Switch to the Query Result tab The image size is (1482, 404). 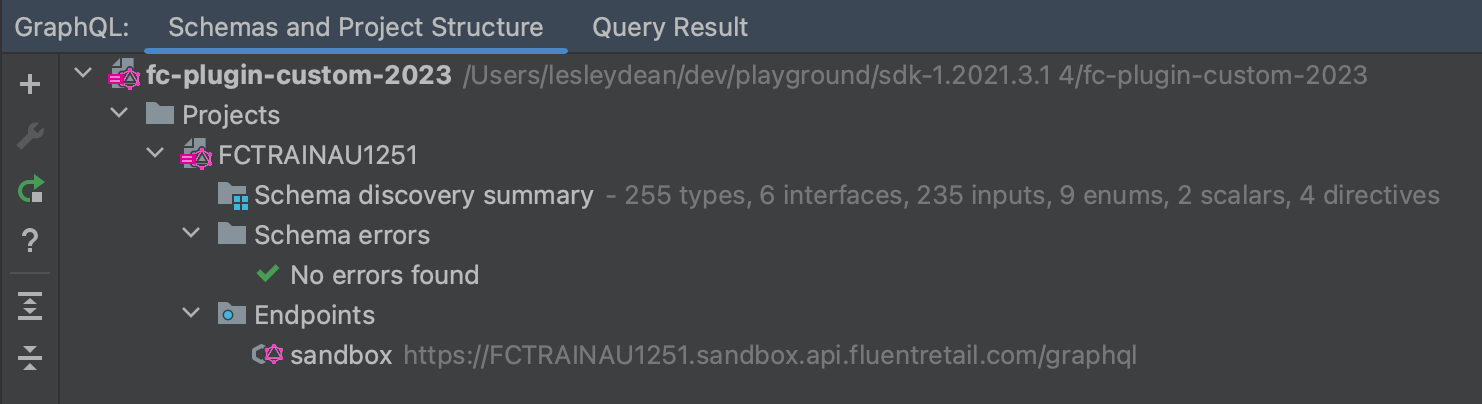click(670, 27)
